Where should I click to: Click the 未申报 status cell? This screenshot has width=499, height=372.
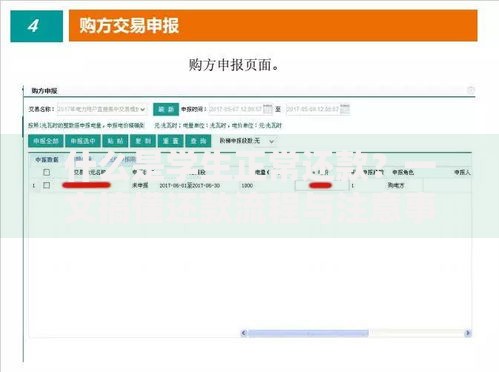(x=140, y=185)
